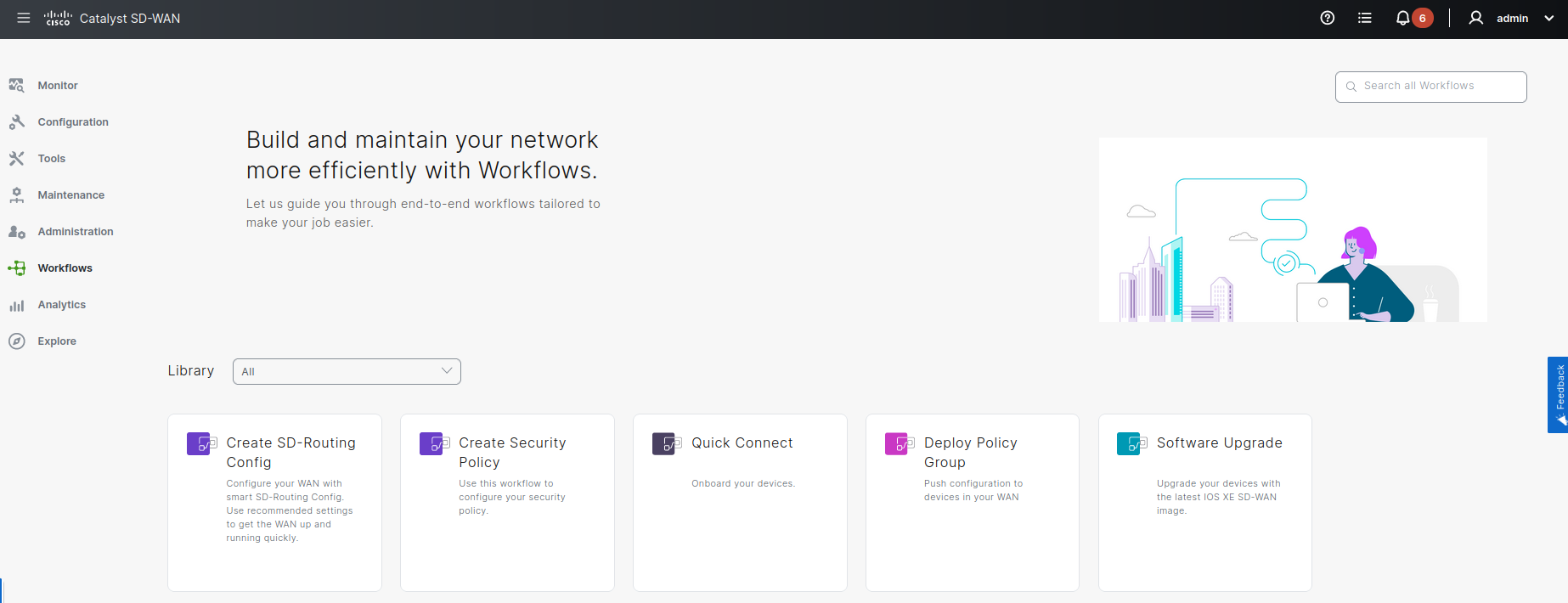Select Administration in the sidebar
This screenshot has width=1568, height=603.
(76, 232)
